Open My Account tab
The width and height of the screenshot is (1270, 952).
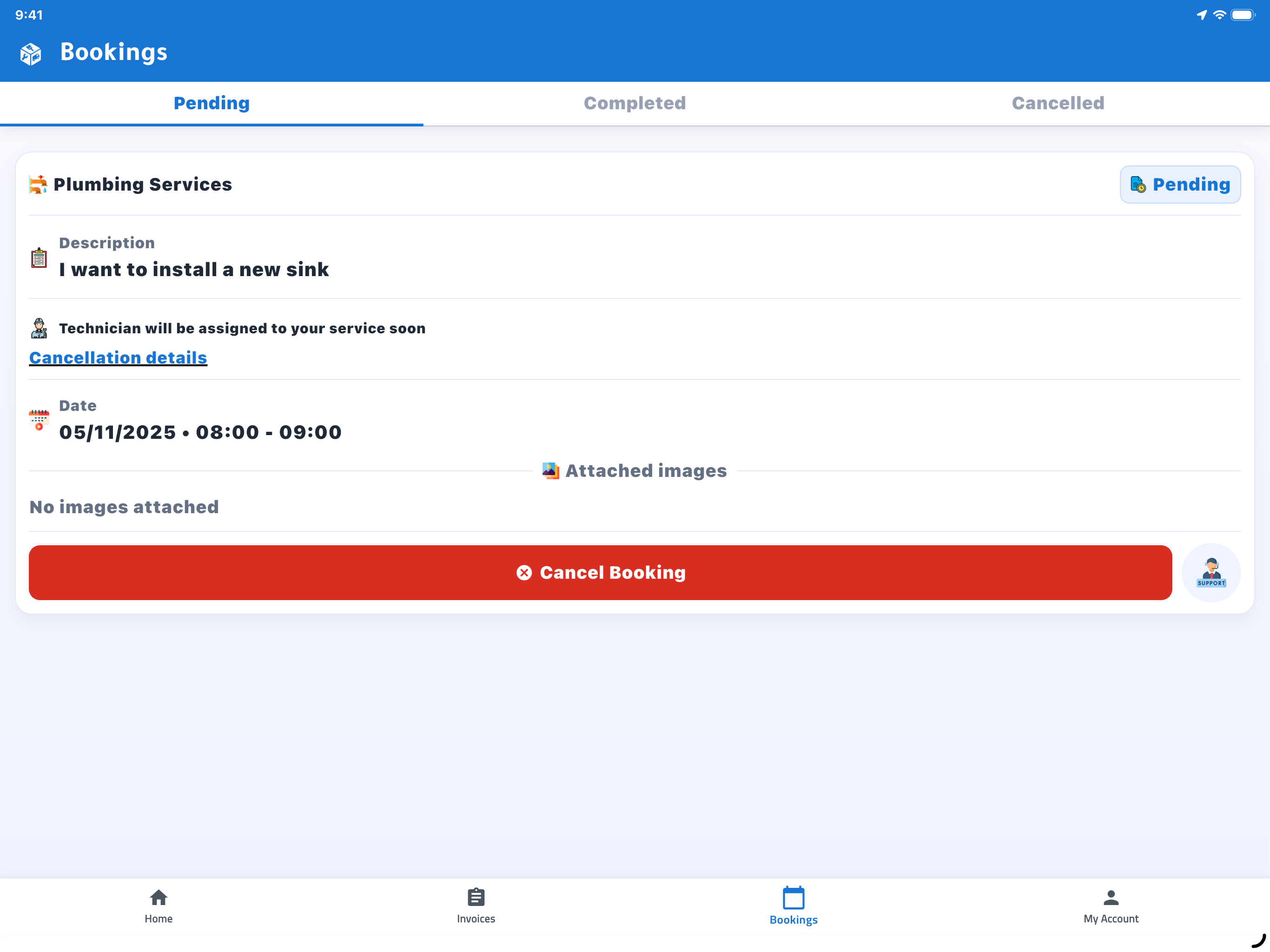(1111, 906)
